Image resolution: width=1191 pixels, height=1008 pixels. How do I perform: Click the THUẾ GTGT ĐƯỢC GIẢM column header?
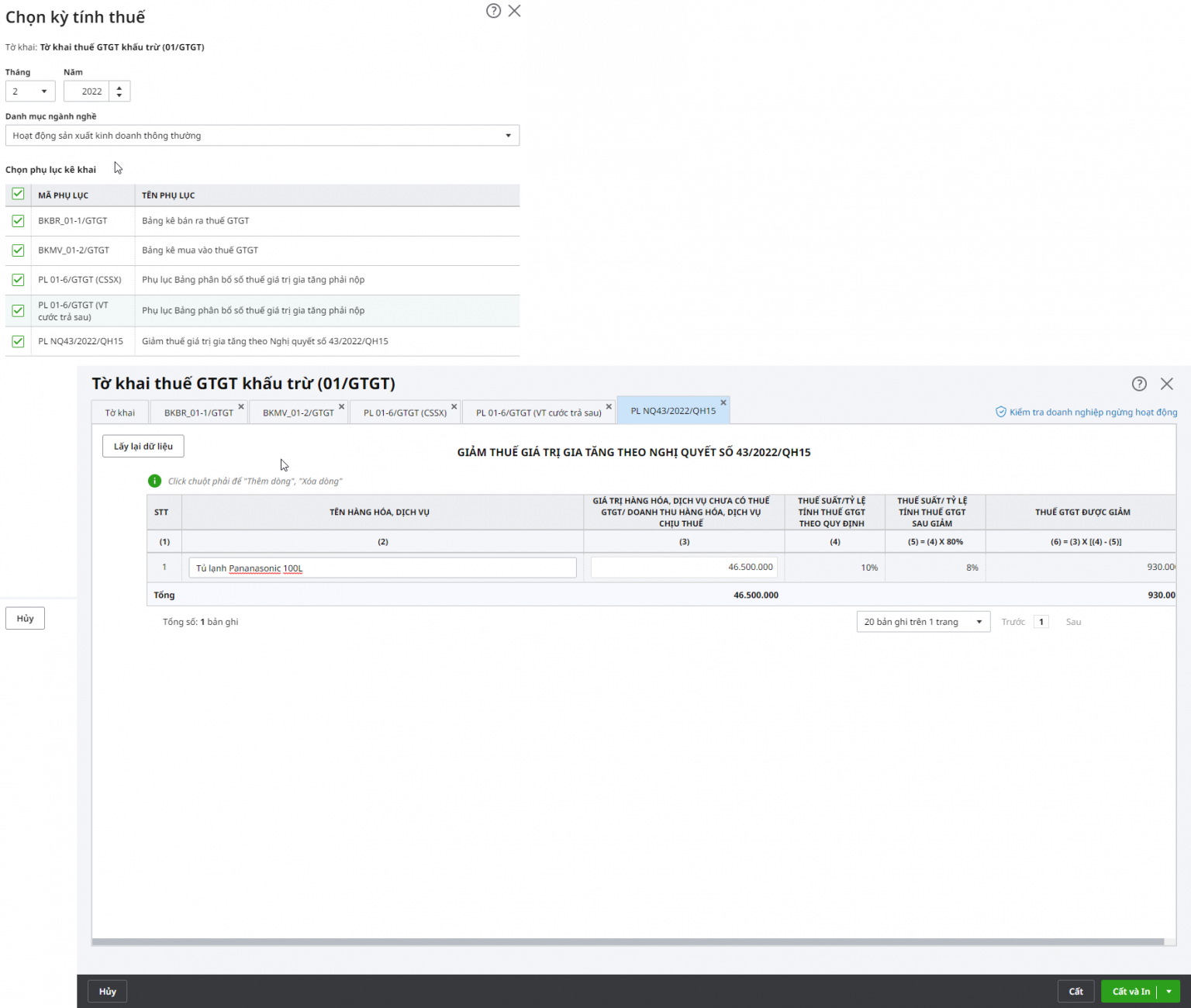1082,513
